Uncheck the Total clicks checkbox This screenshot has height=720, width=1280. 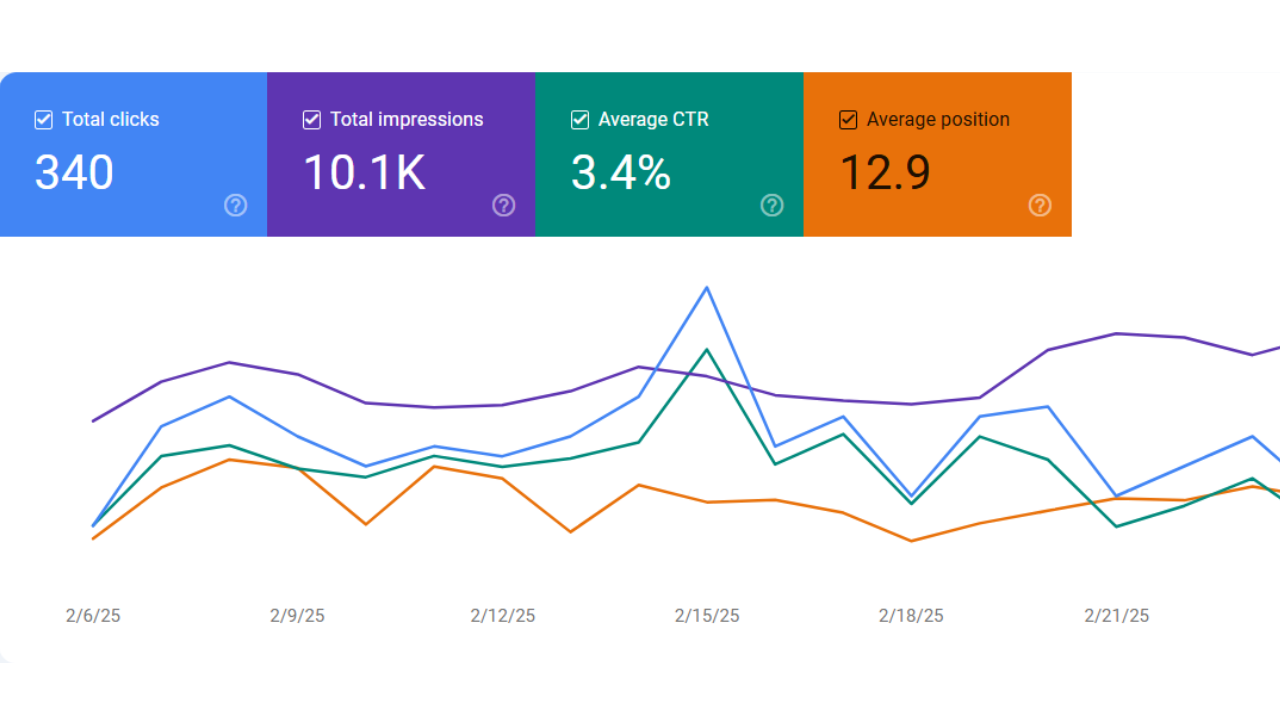click(x=43, y=120)
